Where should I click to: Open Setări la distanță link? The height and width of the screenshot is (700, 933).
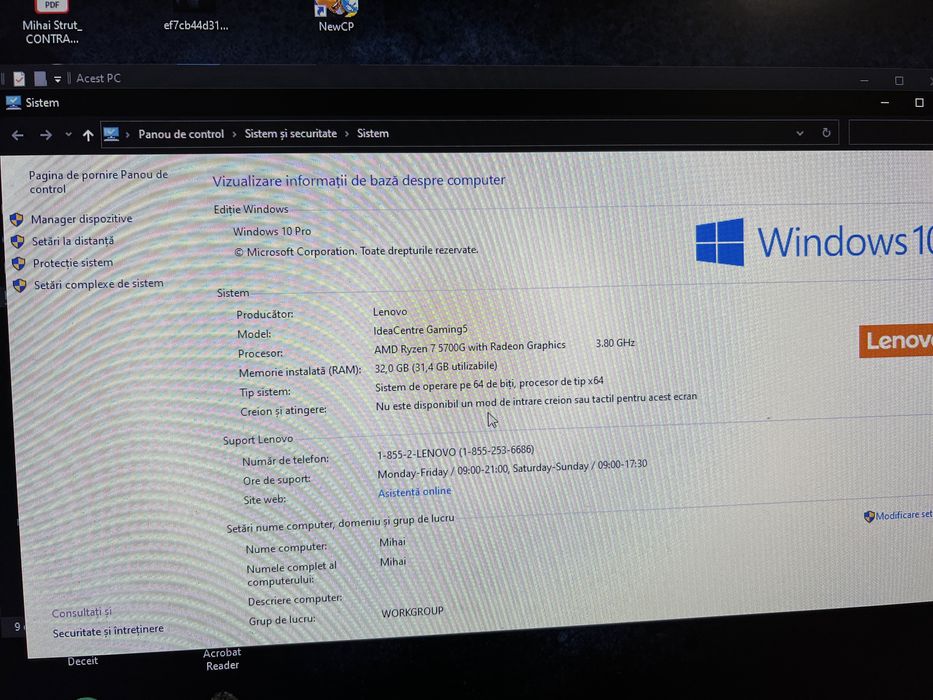73,241
